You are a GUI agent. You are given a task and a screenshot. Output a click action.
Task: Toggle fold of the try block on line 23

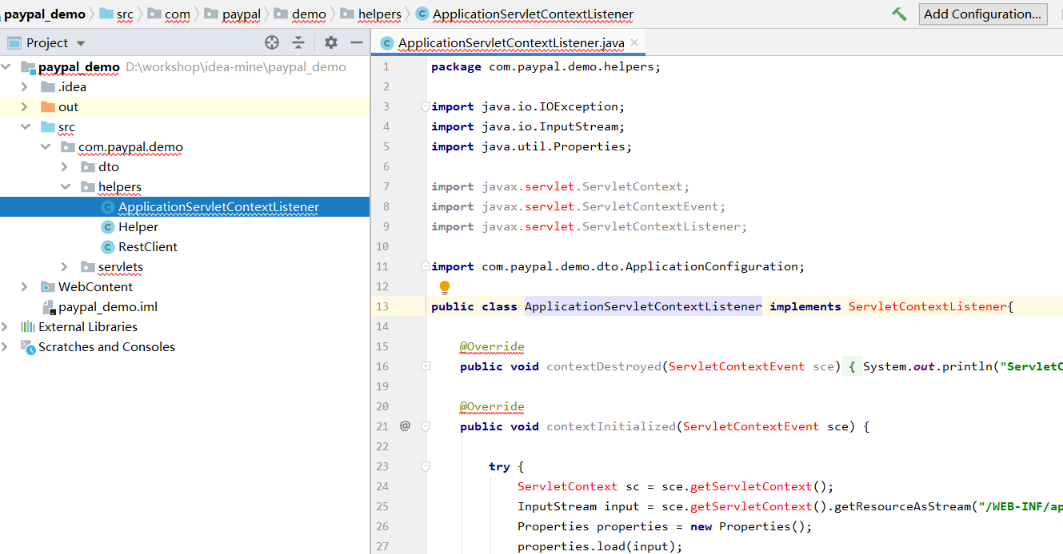[x=425, y=467]
